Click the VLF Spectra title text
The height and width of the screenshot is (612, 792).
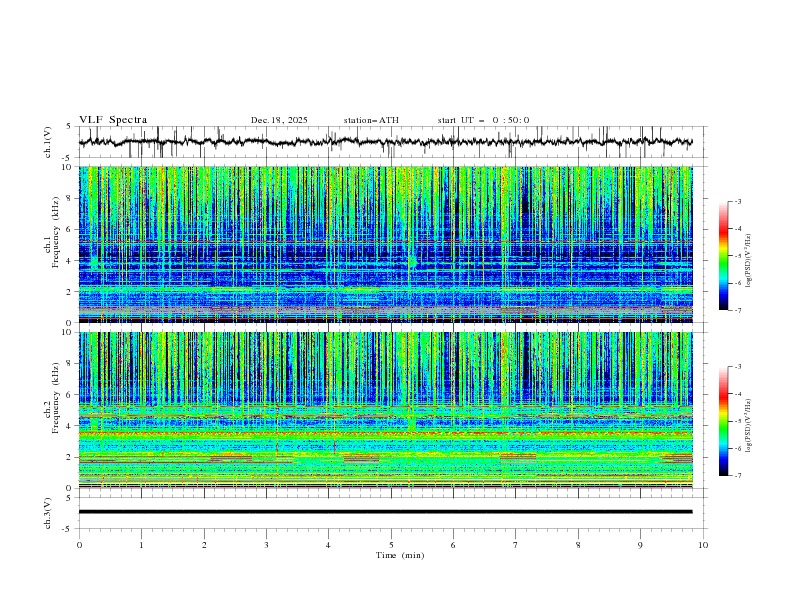click(113, 120)
